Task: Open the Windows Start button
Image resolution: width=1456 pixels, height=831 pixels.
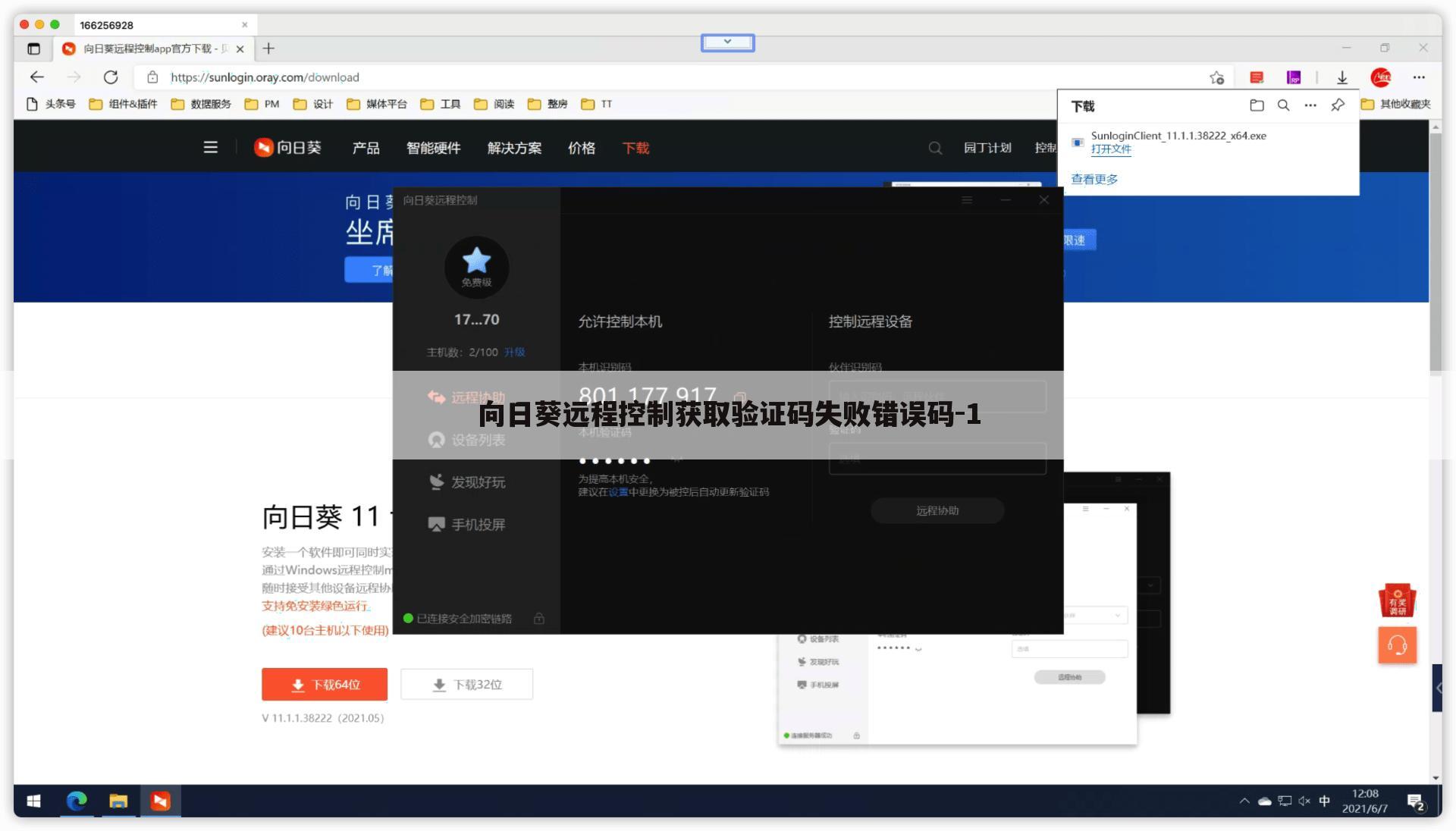Action: pyautogui.click(x=33, y=801)
